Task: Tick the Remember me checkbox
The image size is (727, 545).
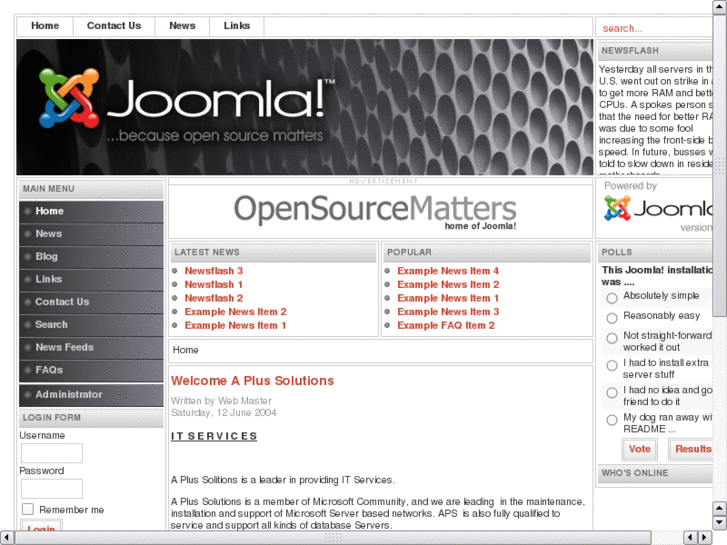Action: pos(28,509)
